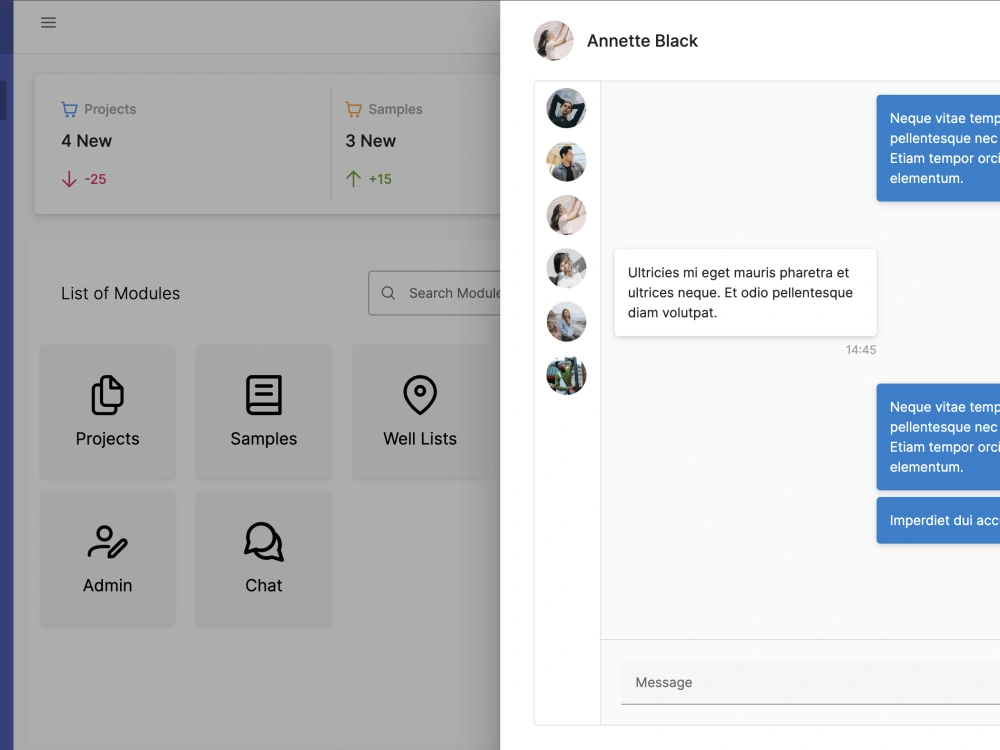
Task: Click the Message input field
Action: [x=811, y=682]
